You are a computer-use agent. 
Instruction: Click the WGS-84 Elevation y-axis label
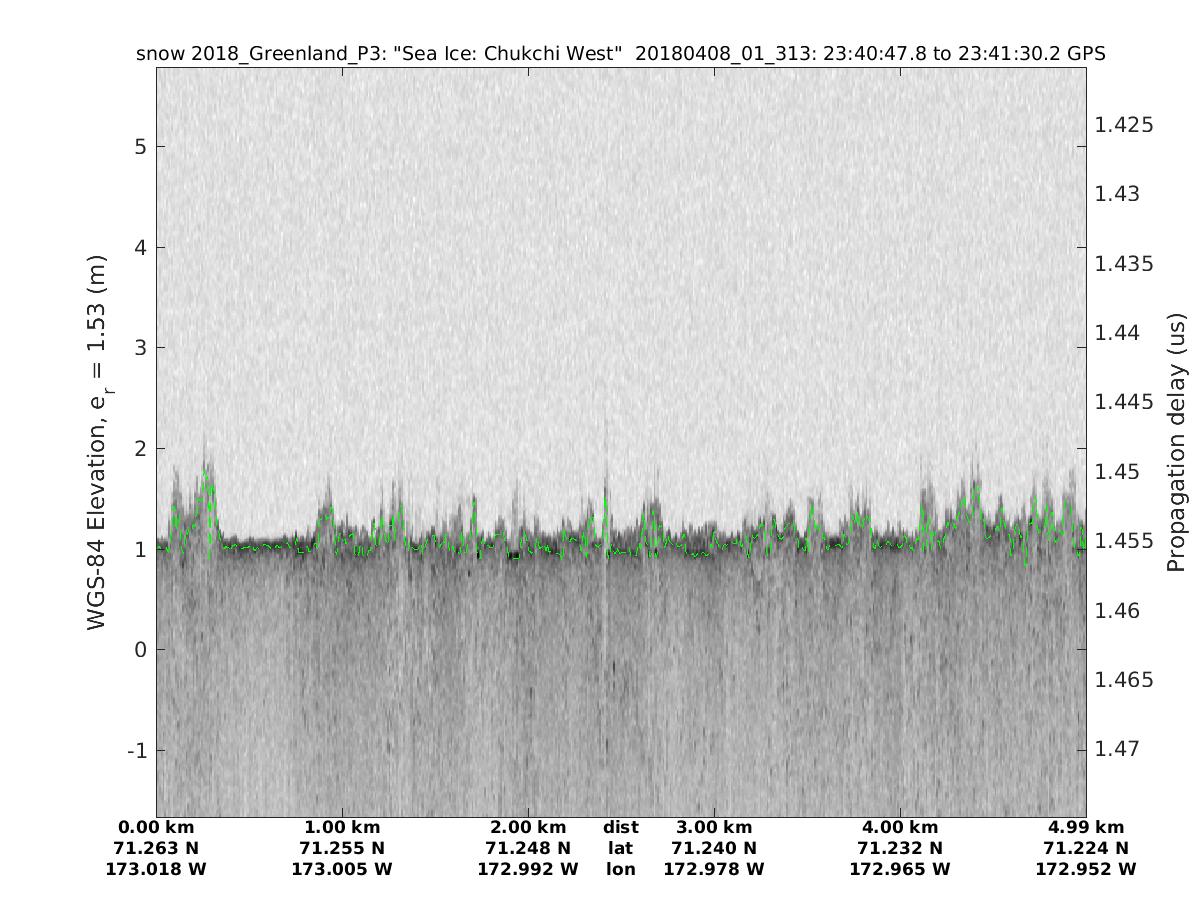click(97, 441)
